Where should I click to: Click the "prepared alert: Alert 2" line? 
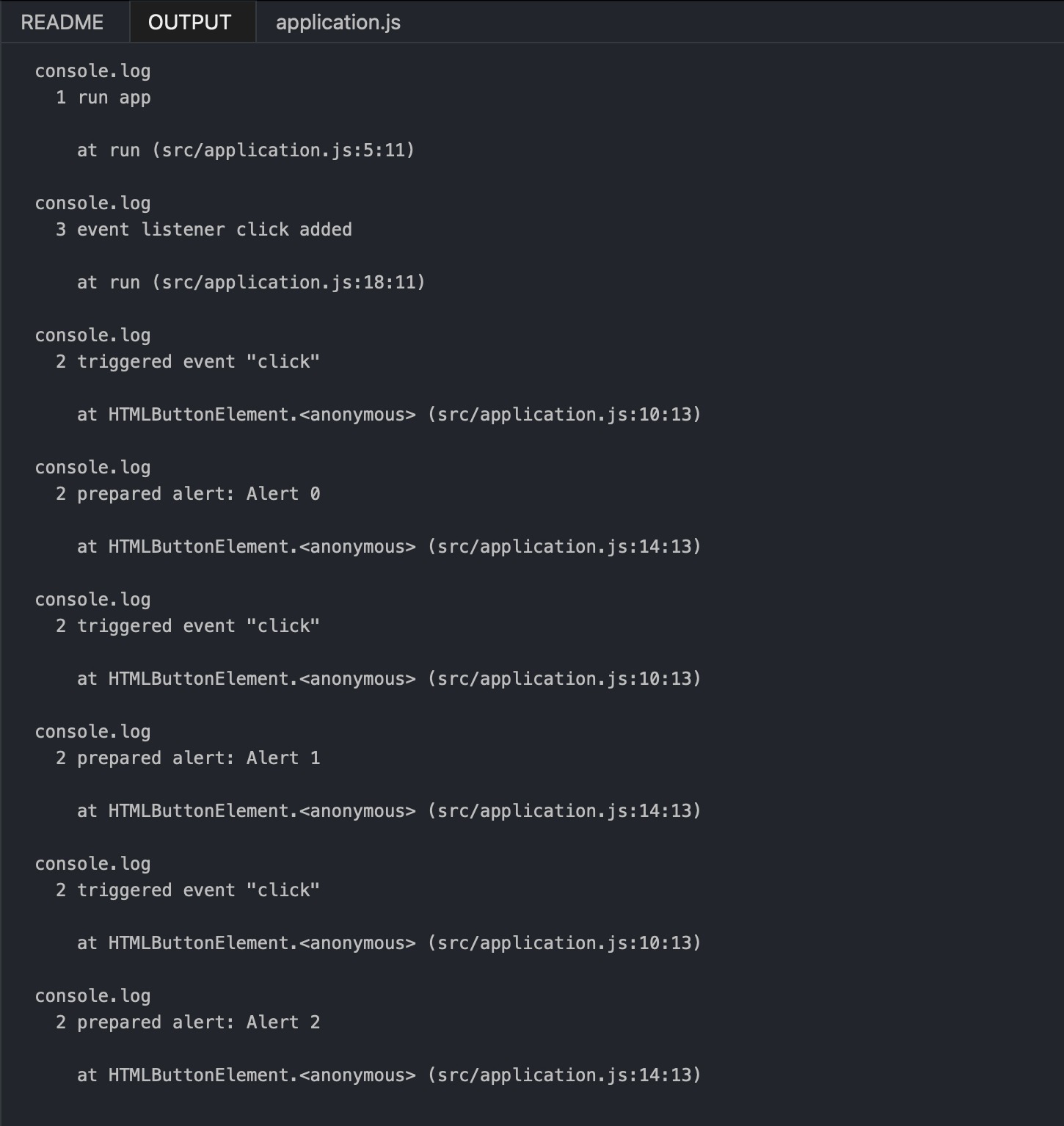point(188,1023)
